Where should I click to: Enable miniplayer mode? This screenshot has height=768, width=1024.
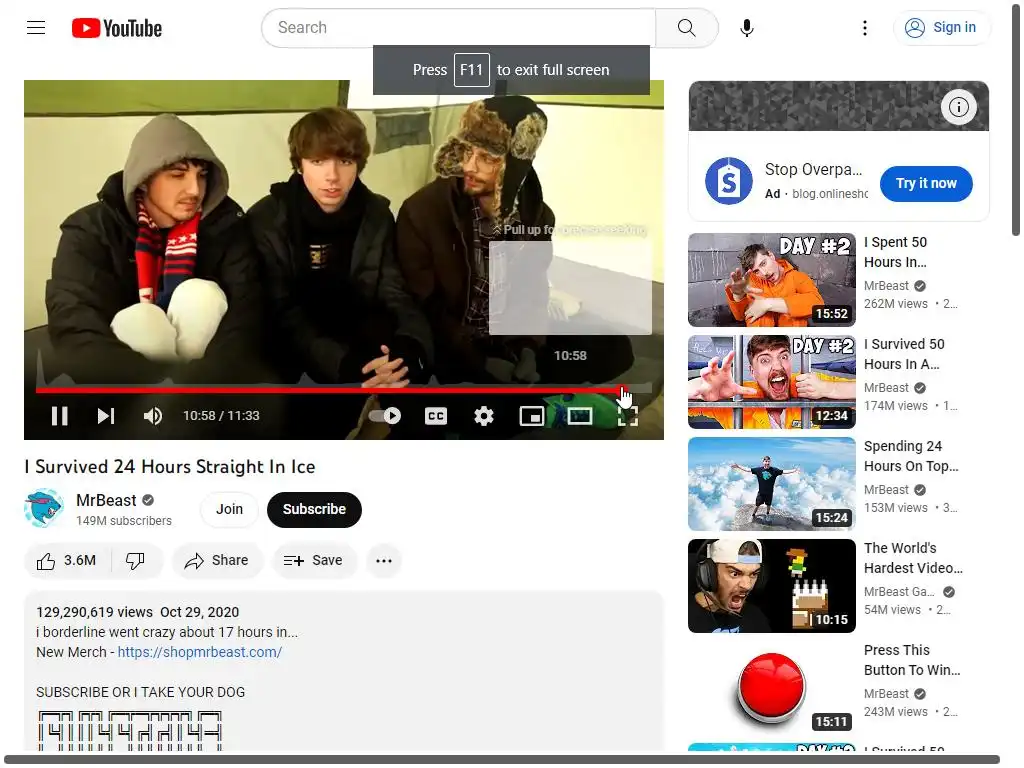click(x=532, y=416)
